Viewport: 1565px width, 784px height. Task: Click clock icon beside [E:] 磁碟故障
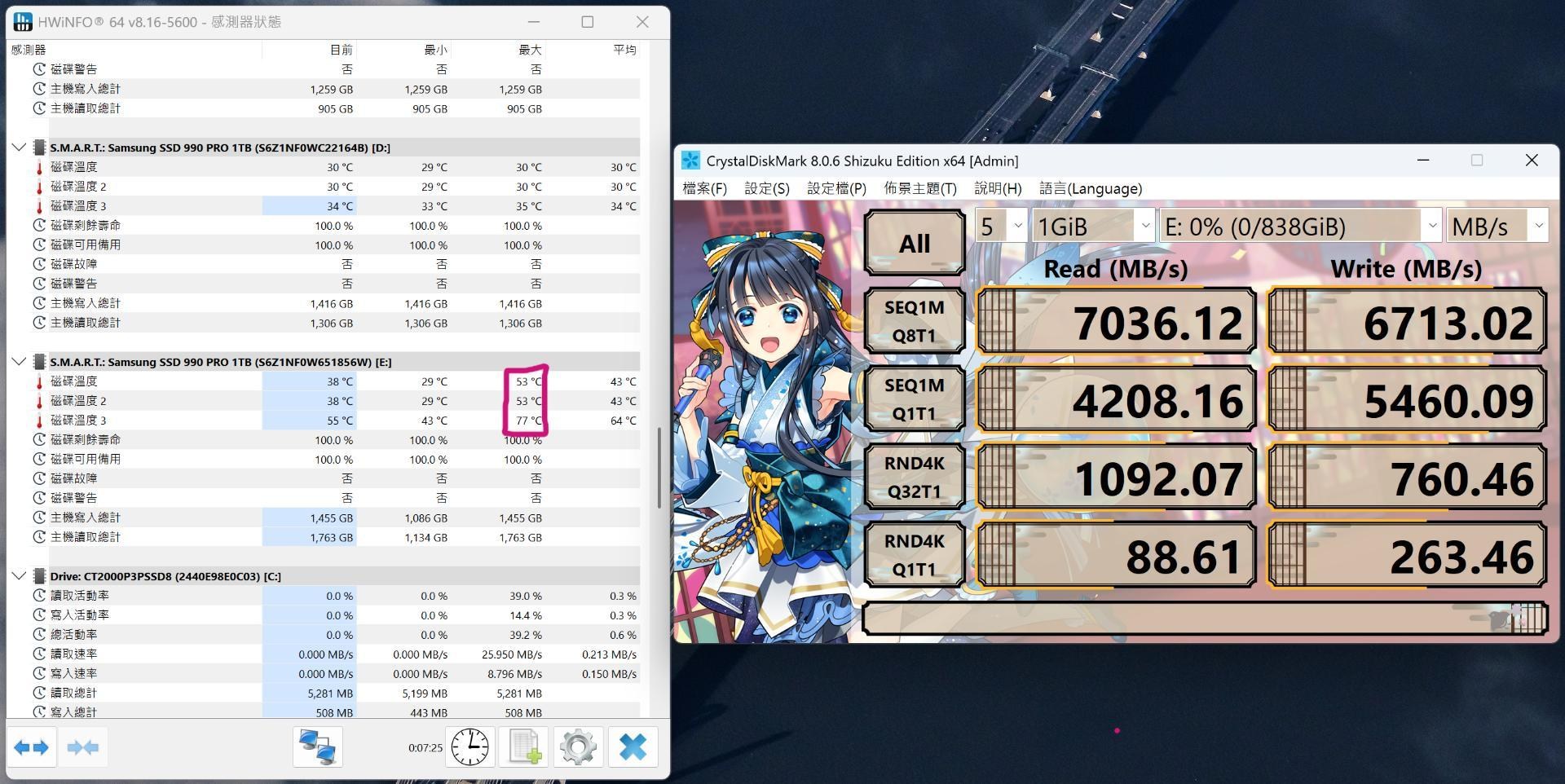coord(39,478)
